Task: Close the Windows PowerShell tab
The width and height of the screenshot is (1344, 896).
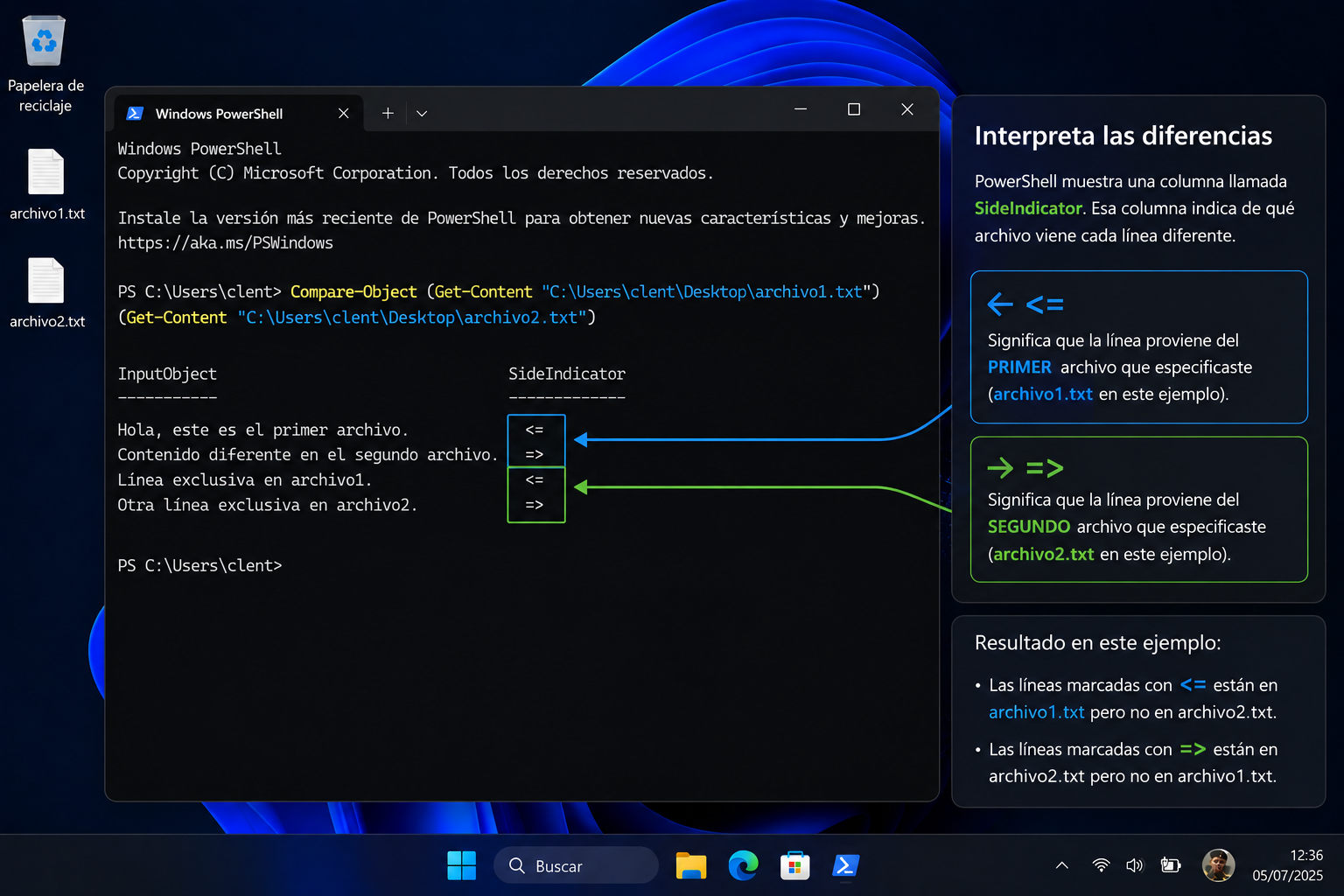Action: click(343, 114)
